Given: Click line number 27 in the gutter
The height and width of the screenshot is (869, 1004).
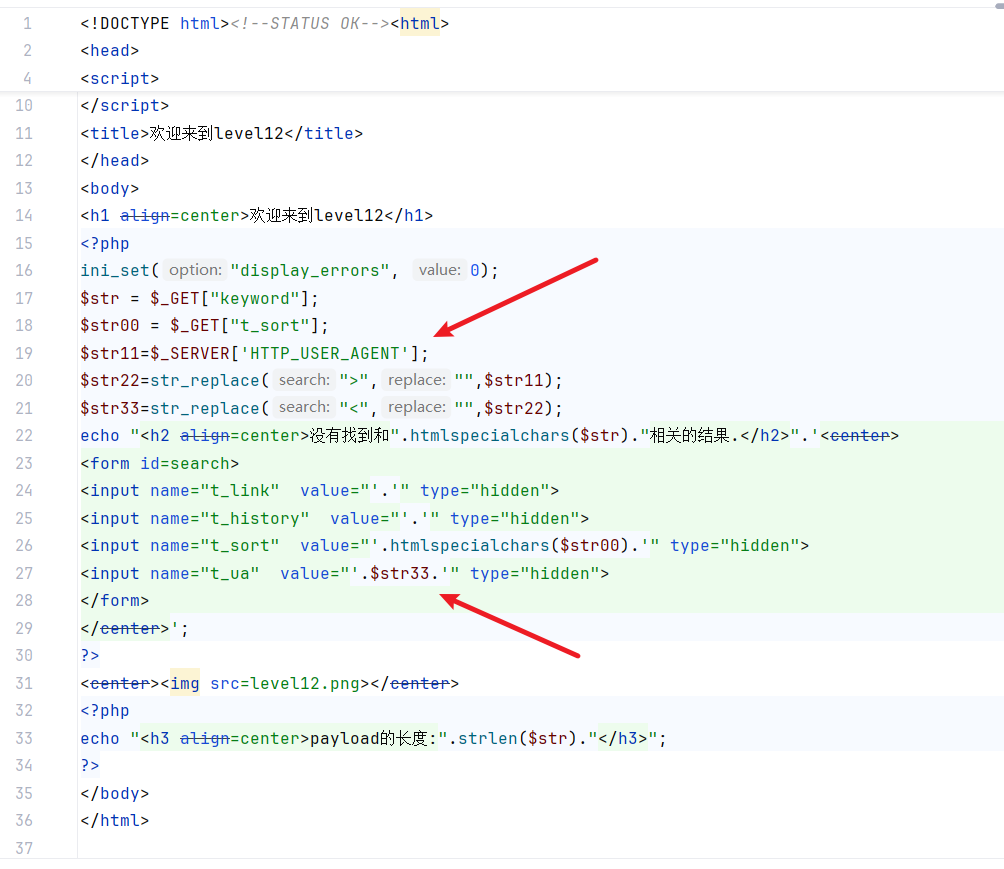Looking at the screenshot, I should [x=24, y=573].
